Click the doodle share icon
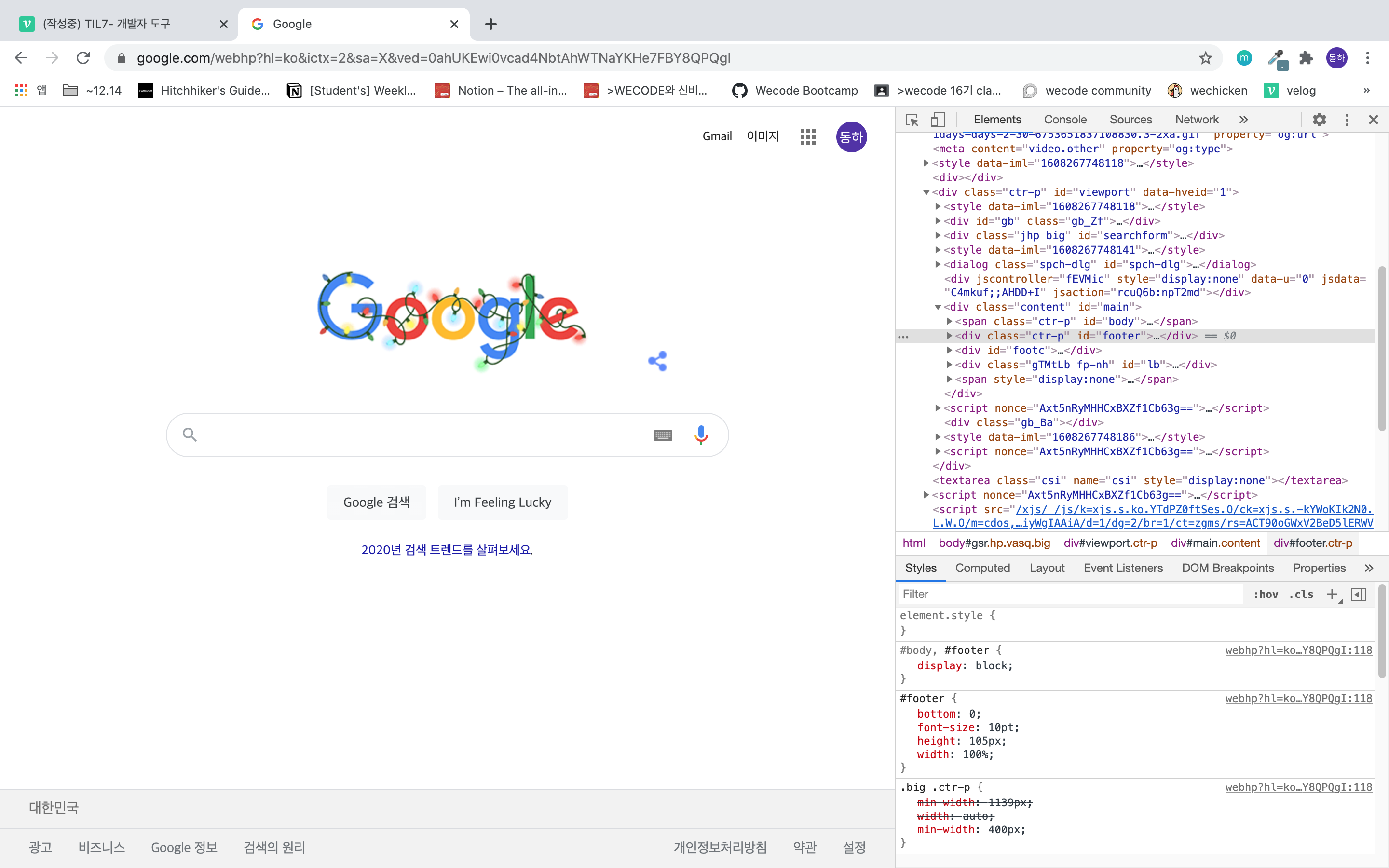Viewport: 1389px width, 868px height. 658,361
